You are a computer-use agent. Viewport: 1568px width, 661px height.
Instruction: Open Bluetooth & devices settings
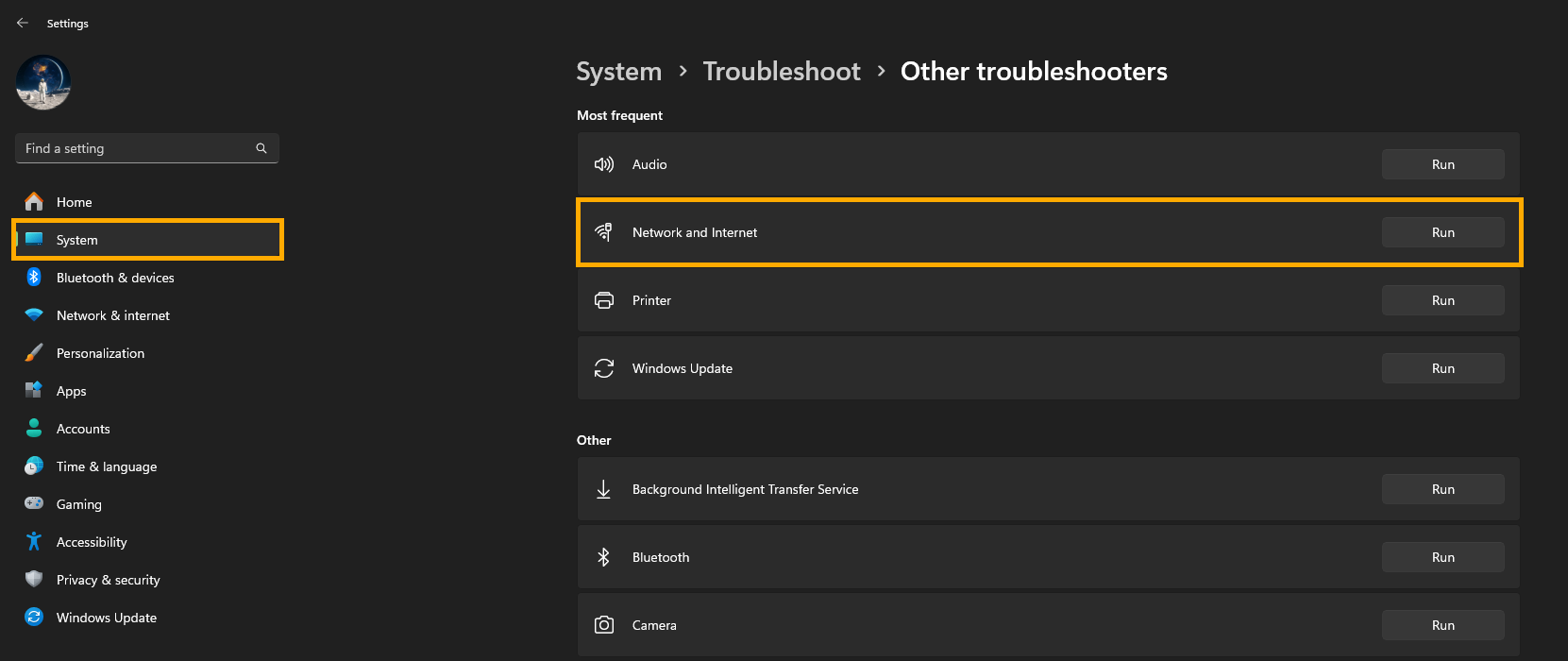(147, 278)
